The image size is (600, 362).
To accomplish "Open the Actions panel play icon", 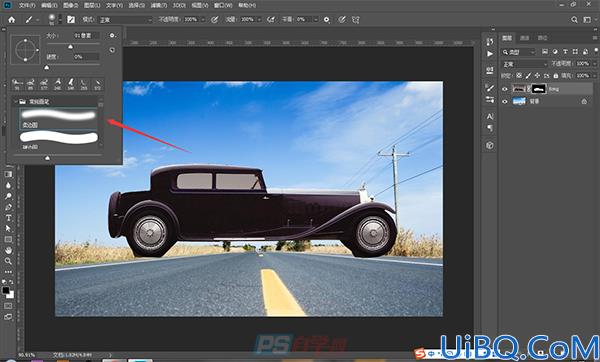I will point(490,54).
